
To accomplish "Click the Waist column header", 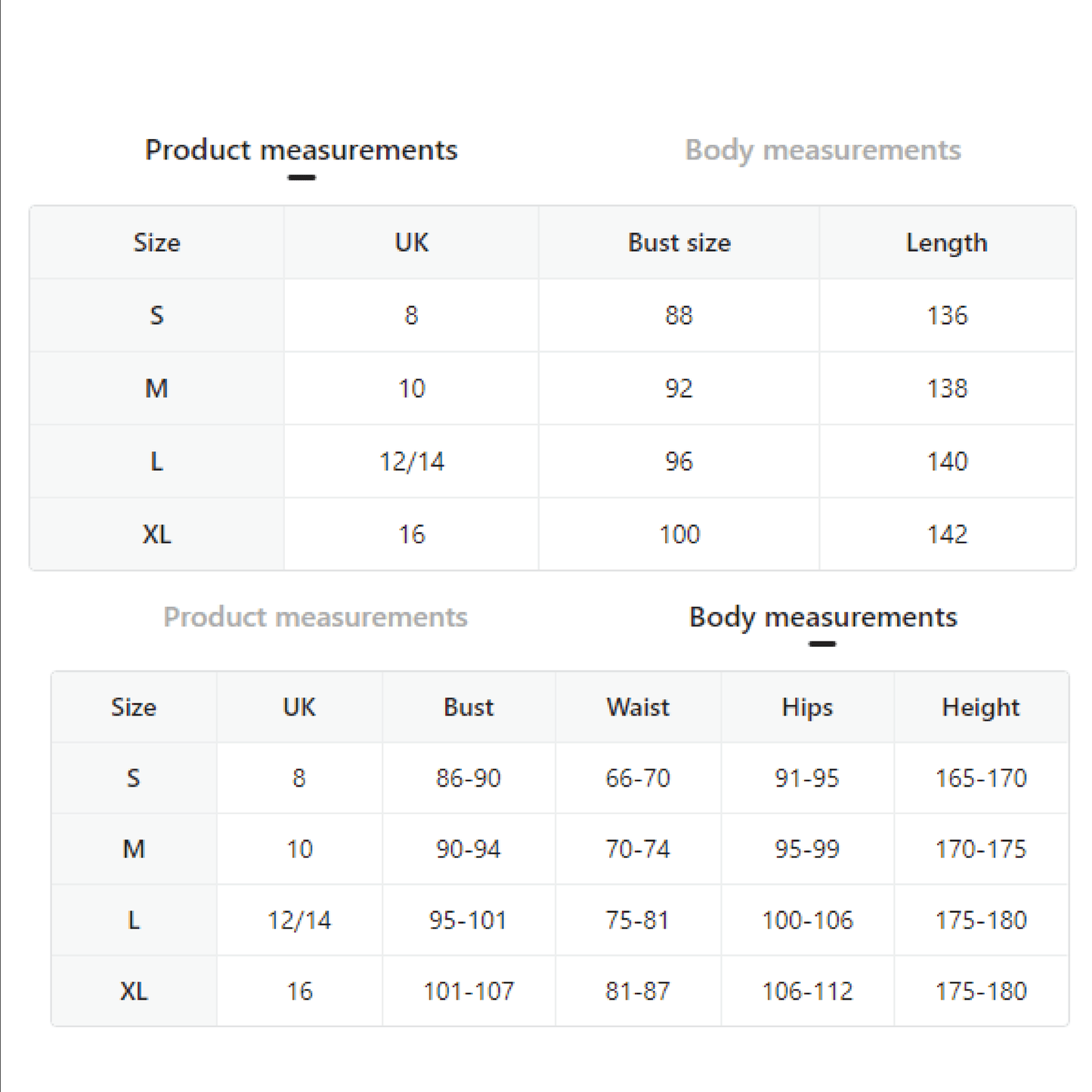I will (x=638, y=707).
